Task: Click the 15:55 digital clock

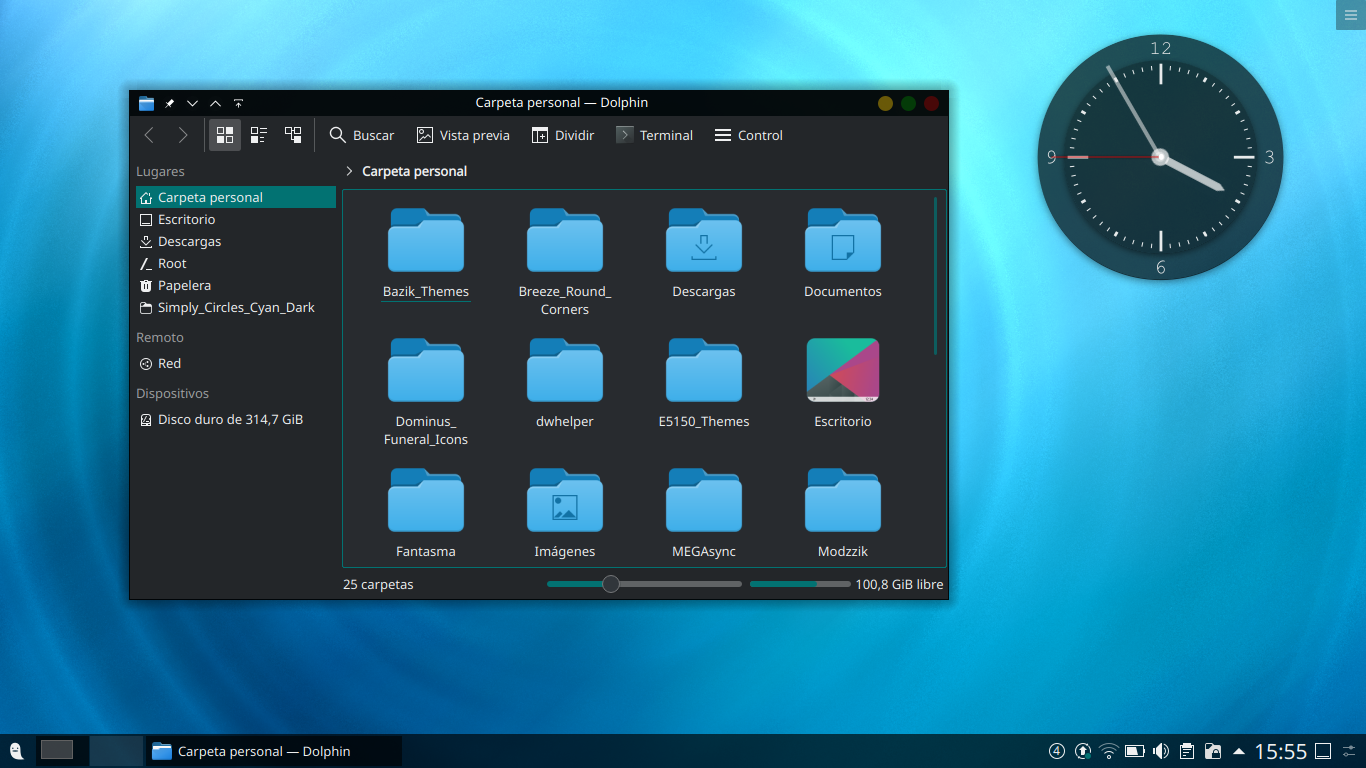Action: pyautogui.click(x=1281, y=751)
